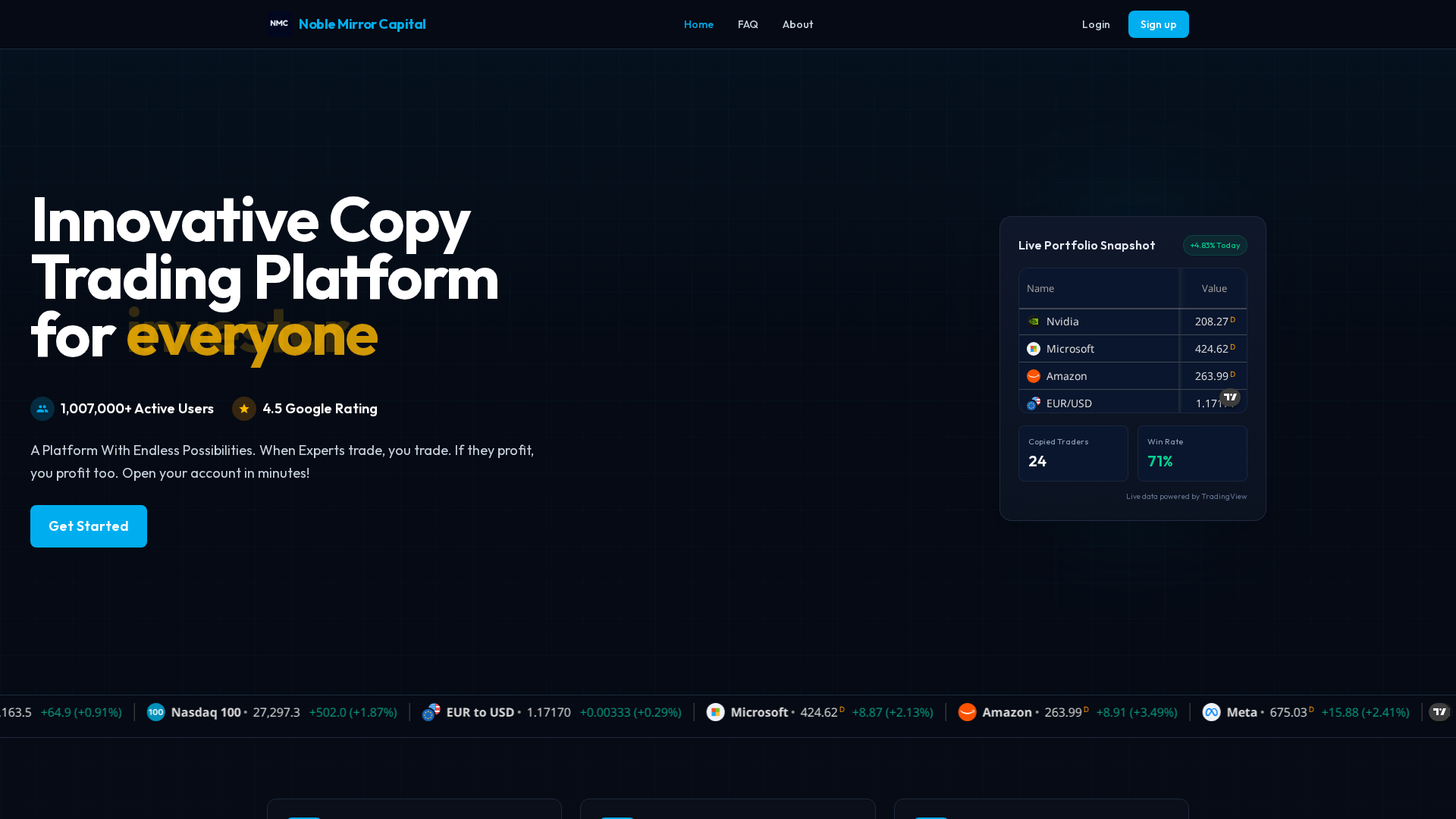The height and width of the screenshot is (819, 1456).
Task: Click the Microsoft logo in portfolio table
Action: click(x=1034, y=349)
